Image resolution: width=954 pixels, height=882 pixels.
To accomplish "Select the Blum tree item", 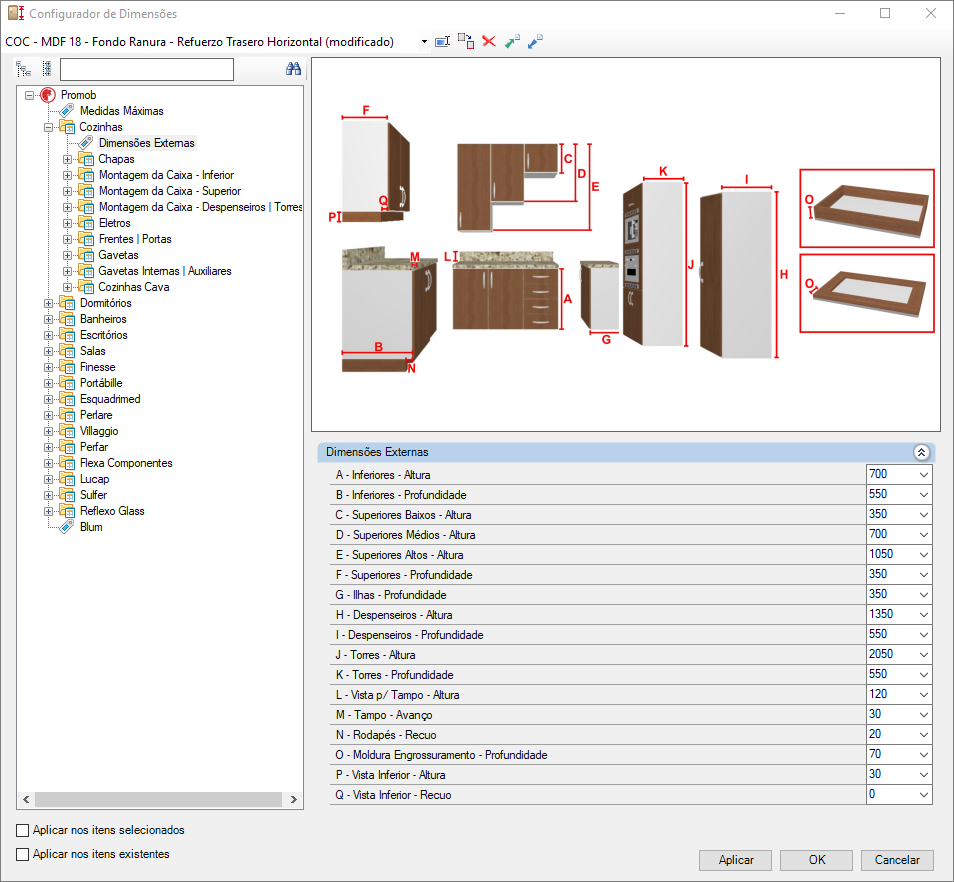I will [x=91, y=527].
